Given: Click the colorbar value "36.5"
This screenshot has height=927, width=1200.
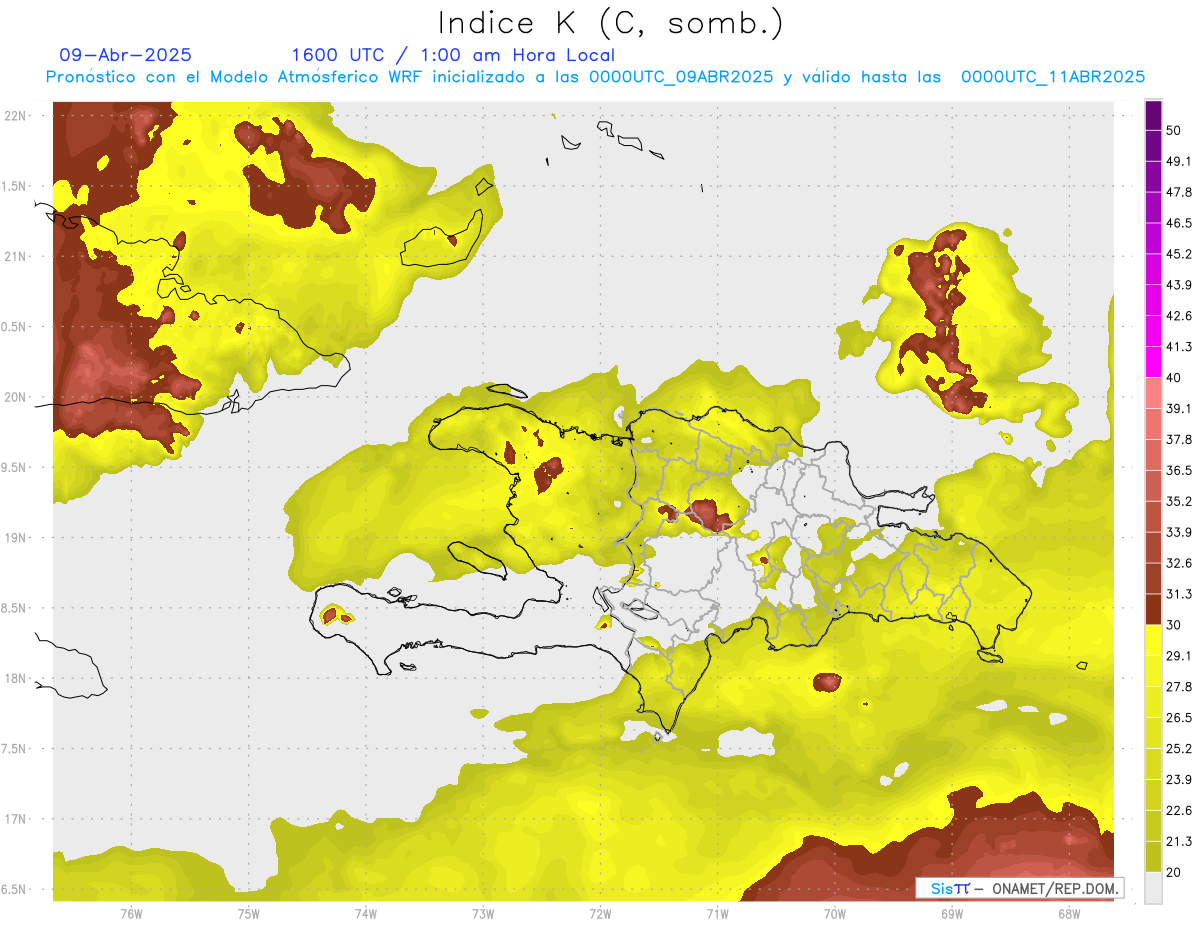Looking at the screenshot, I should coord(1179,470).
